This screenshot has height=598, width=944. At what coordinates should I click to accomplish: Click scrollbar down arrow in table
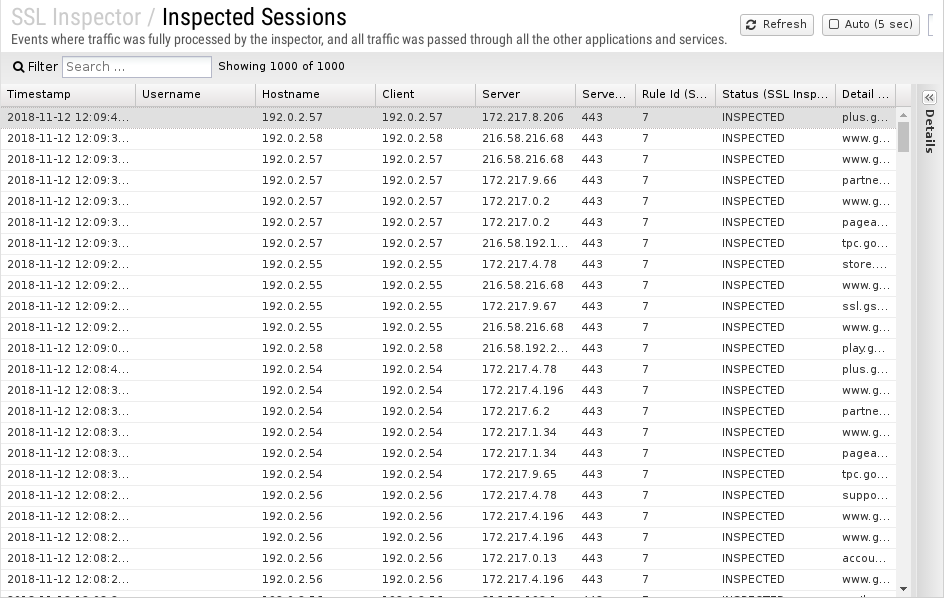pos(903,589)
